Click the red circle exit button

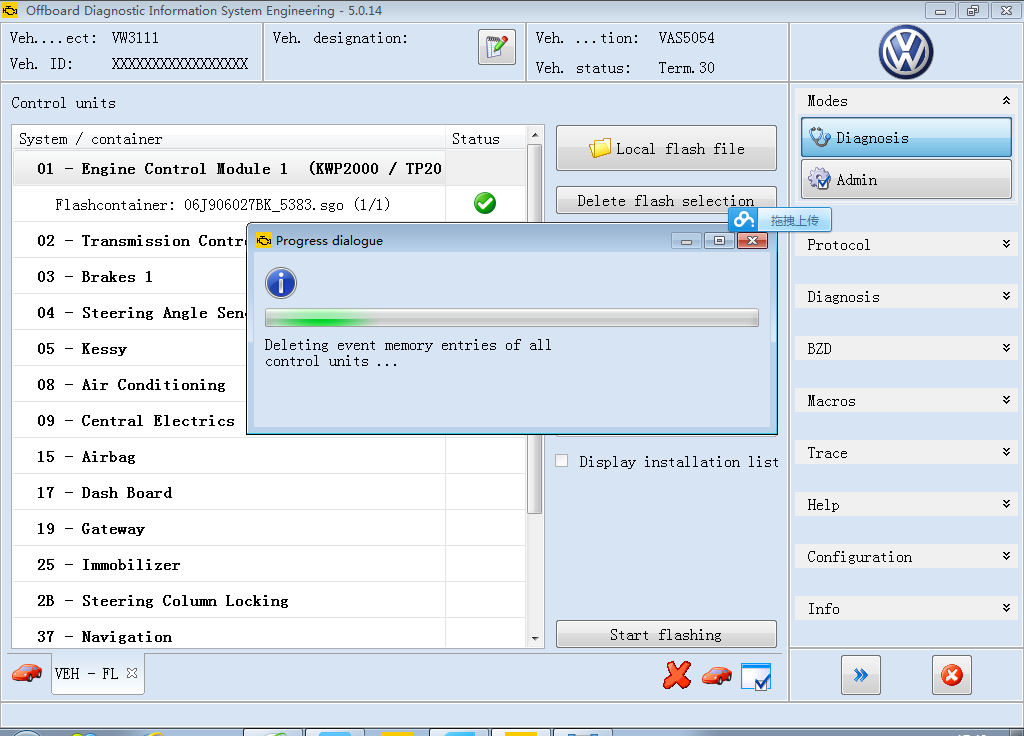point(952,675)
